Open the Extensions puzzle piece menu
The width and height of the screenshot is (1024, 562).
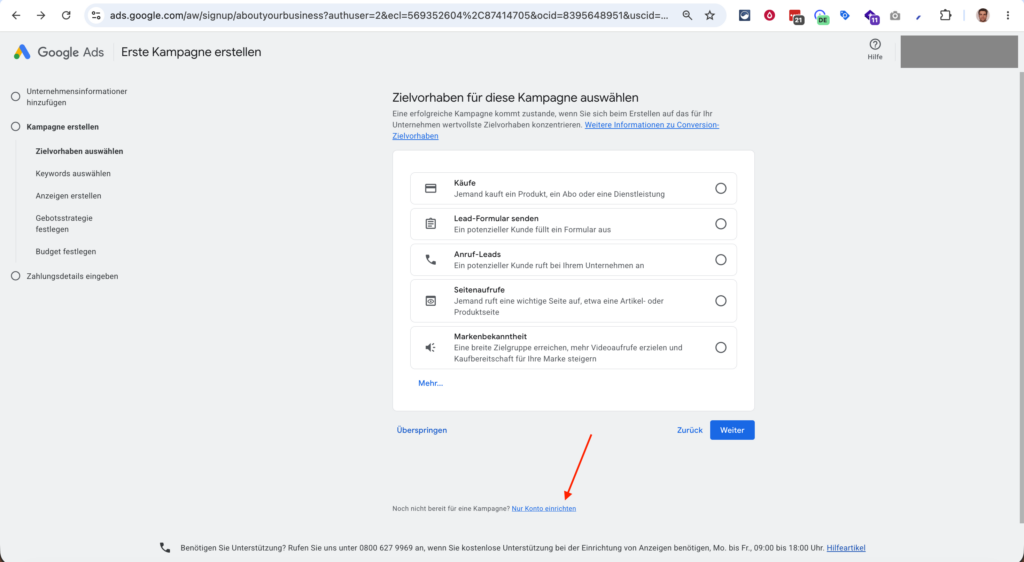click(x=945, y=15)
